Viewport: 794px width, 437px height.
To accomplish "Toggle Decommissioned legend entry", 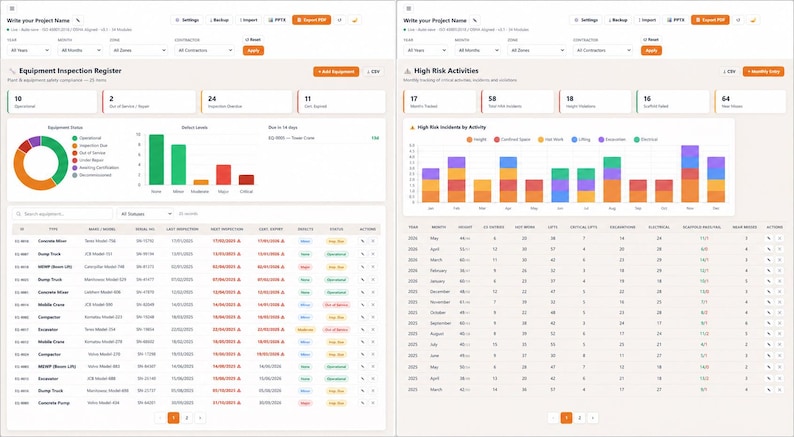I will [x=92, y=175].
